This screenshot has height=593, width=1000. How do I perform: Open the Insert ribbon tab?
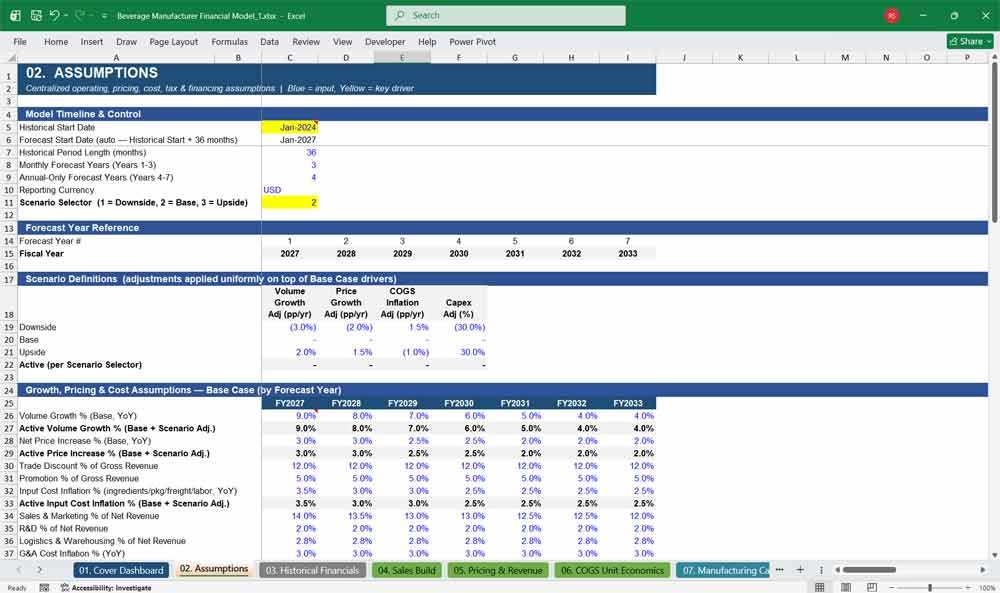[x=92, y=41]
